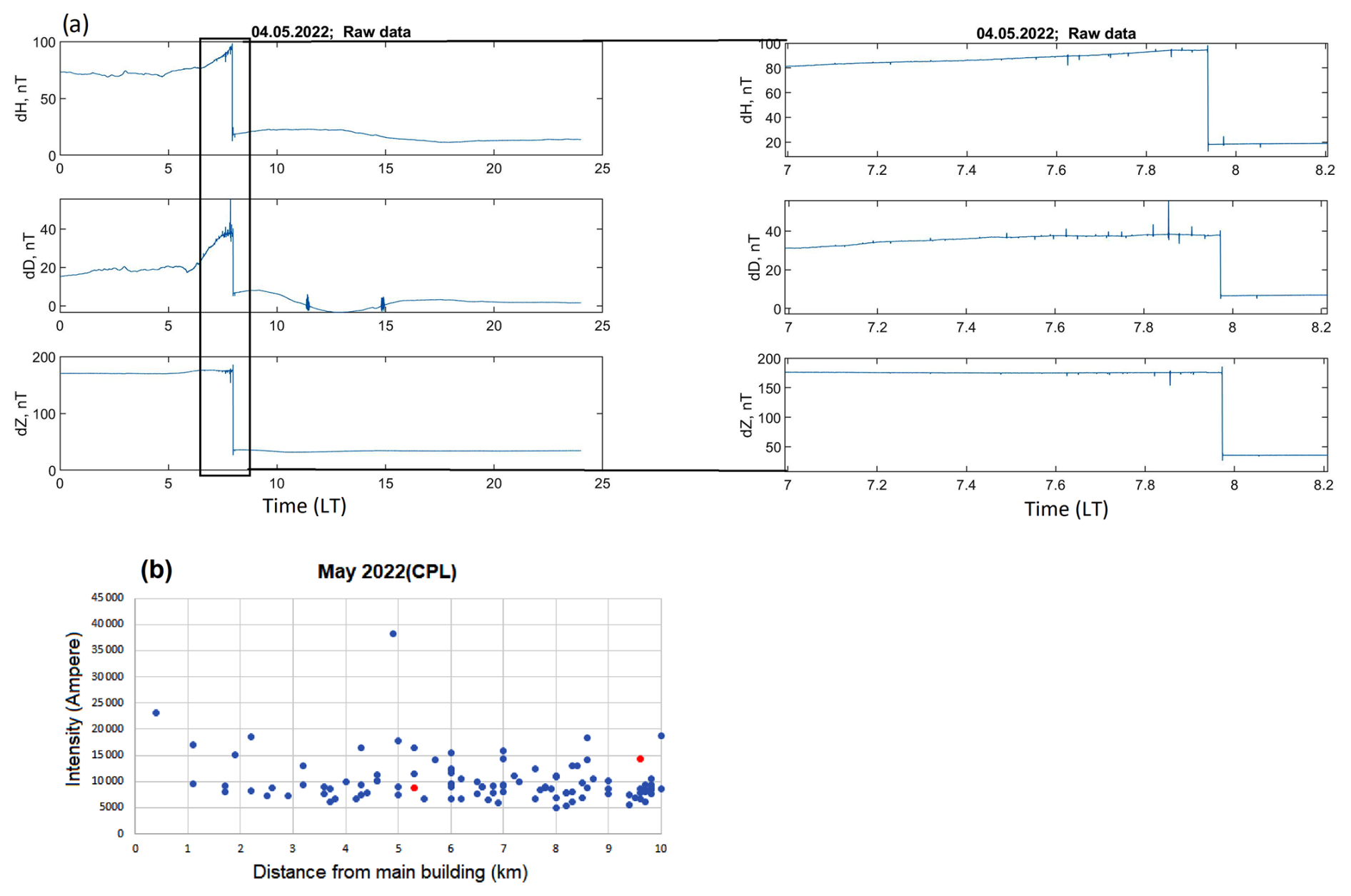Select the blue point near 23 000 Ampere
The image size is (1351, 896).
tap(156, 713)
